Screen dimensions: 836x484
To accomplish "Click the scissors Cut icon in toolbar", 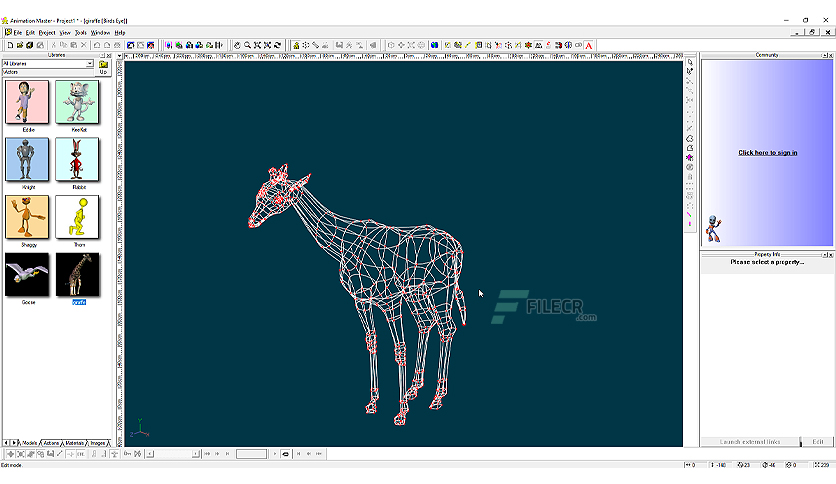I will [54, 45].
